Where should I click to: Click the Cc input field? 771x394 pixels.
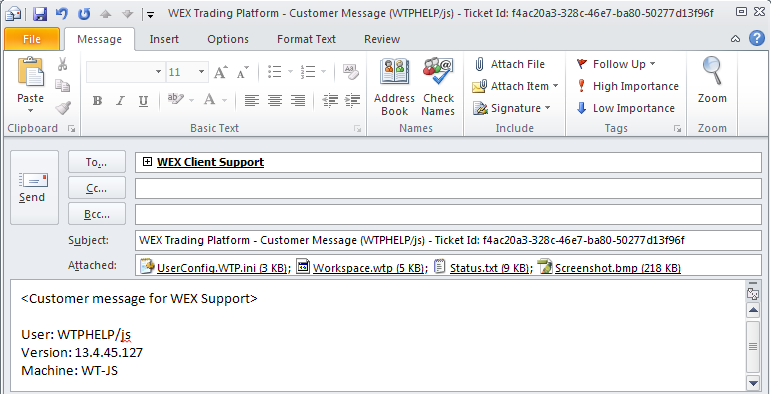tap(448, 188)
